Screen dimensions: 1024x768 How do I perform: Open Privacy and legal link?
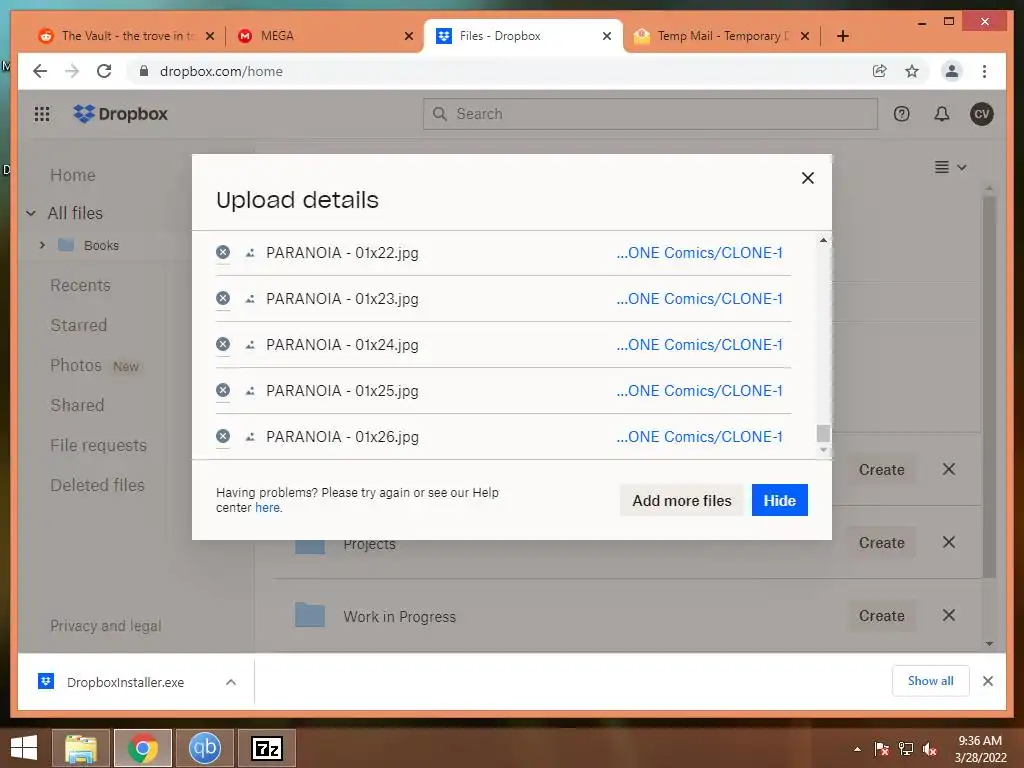click(x=106, y=626)
